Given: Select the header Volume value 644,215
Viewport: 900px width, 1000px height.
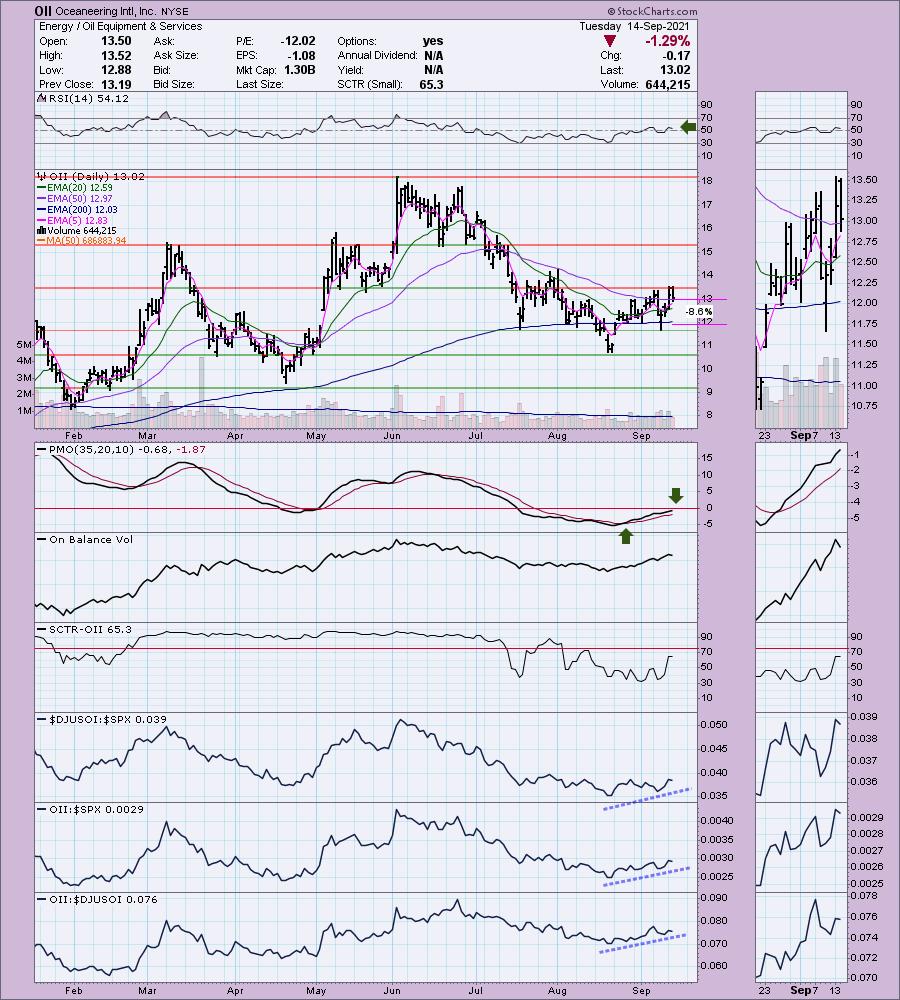Looking at the screenshot, I should click(x=668, y=84).
